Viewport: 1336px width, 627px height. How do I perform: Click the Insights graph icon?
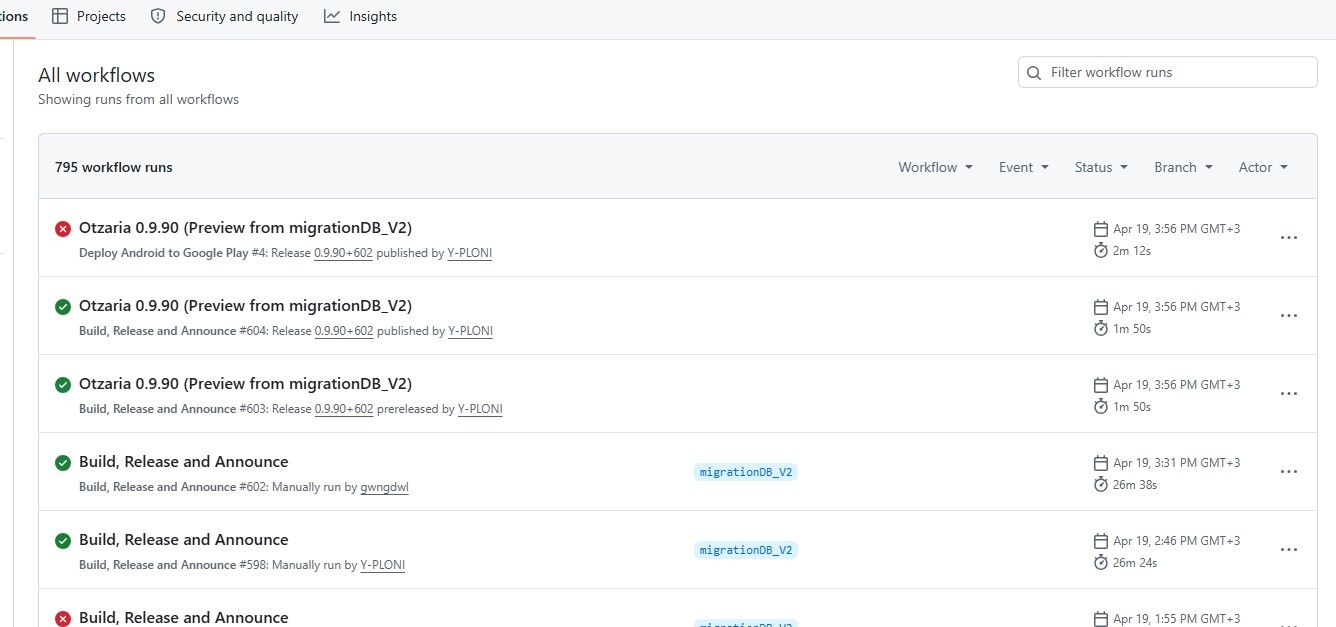click(x=332, y=16)
